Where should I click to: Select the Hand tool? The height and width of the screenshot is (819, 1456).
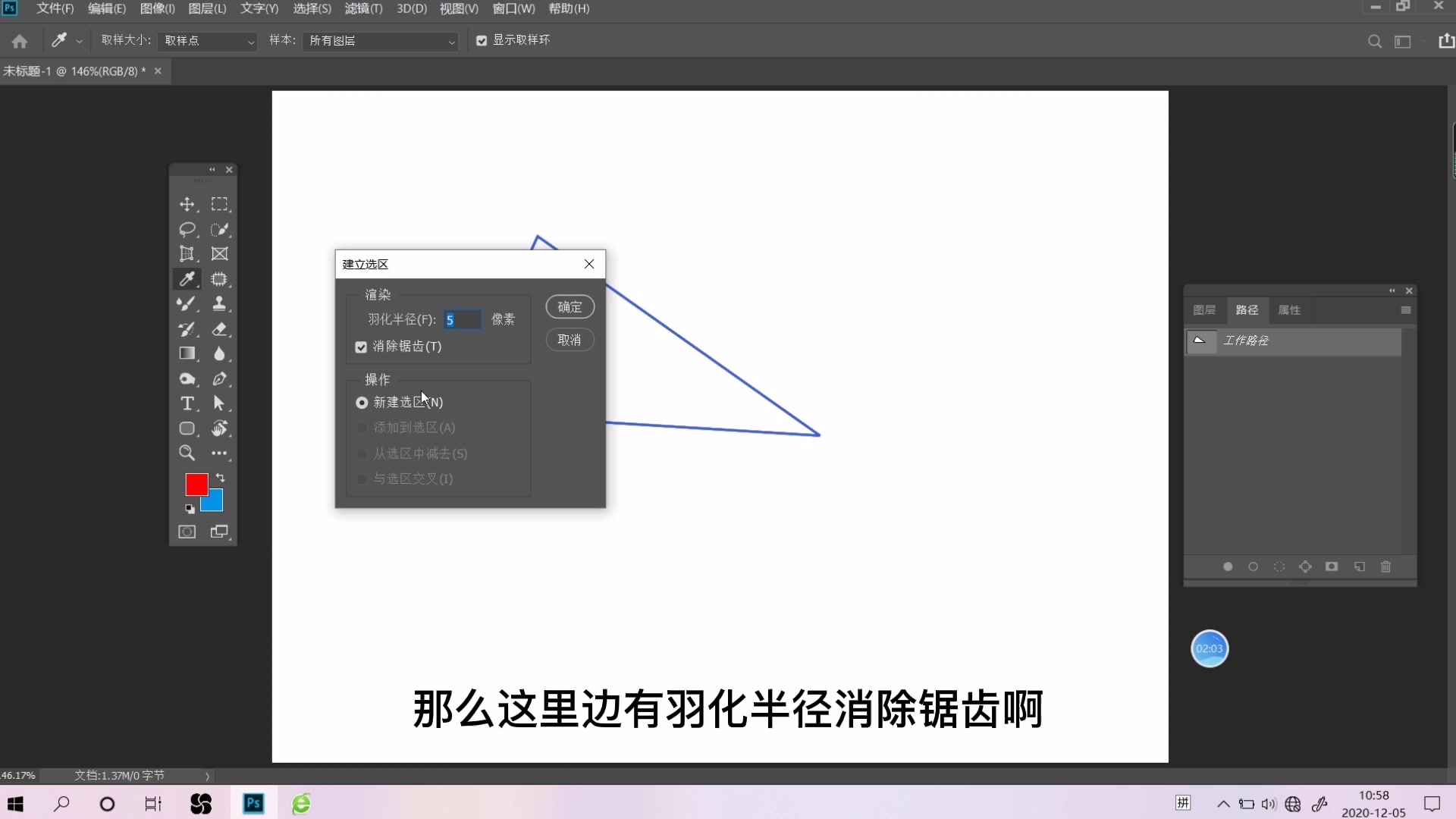coord(219,428)
